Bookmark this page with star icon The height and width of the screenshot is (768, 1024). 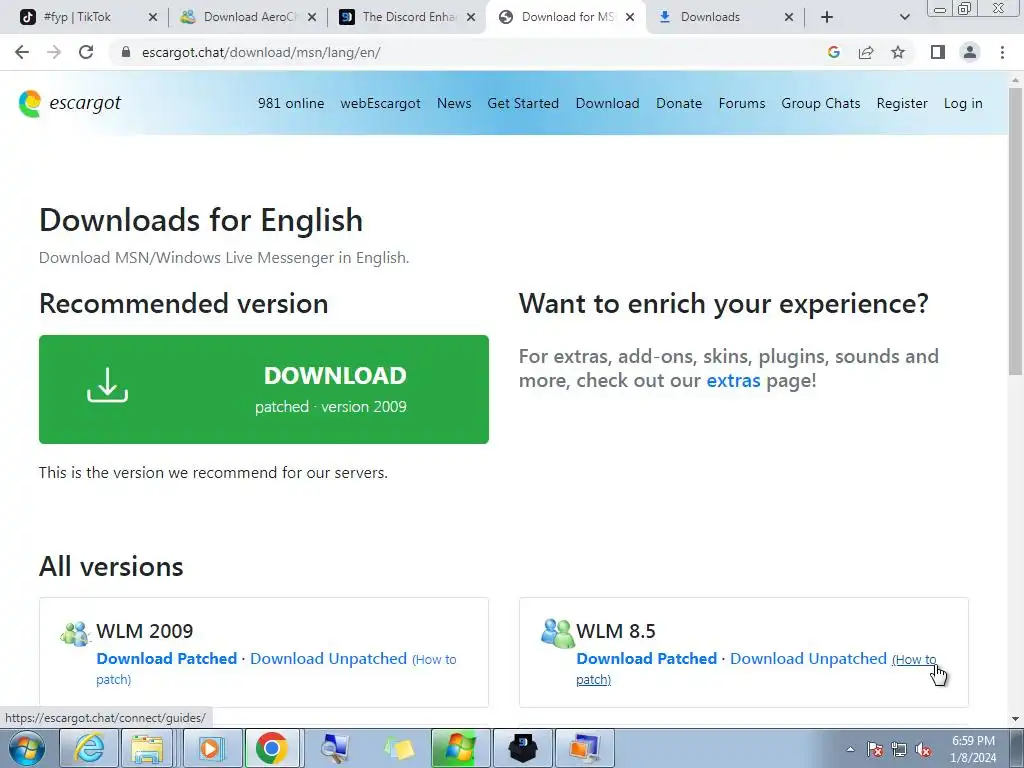pyautogui.click(x=898, y=52)
